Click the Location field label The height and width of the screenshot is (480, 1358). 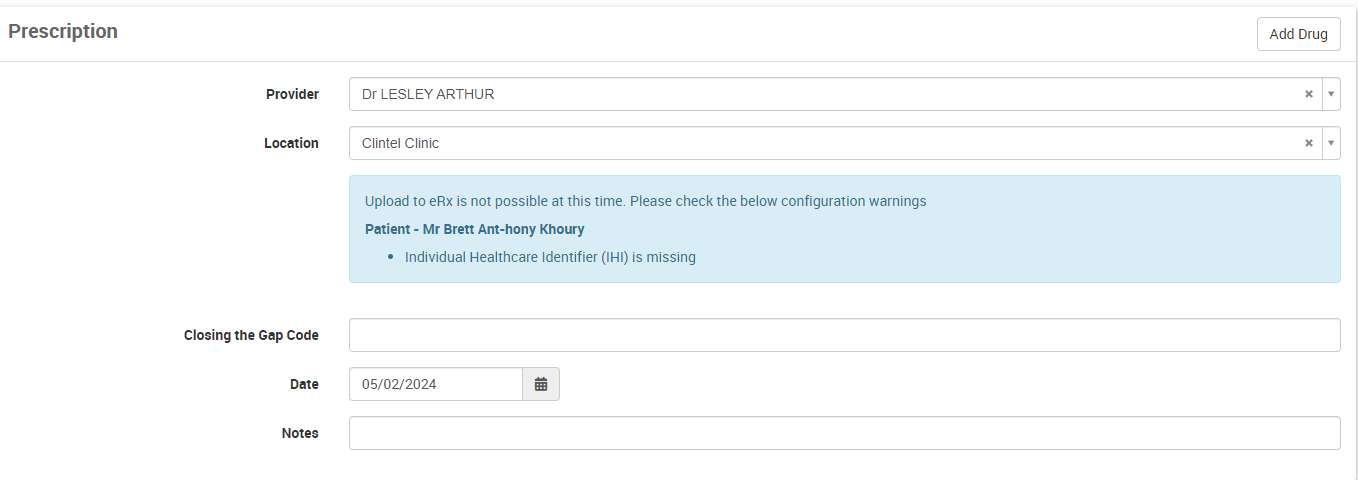(291, 143)
